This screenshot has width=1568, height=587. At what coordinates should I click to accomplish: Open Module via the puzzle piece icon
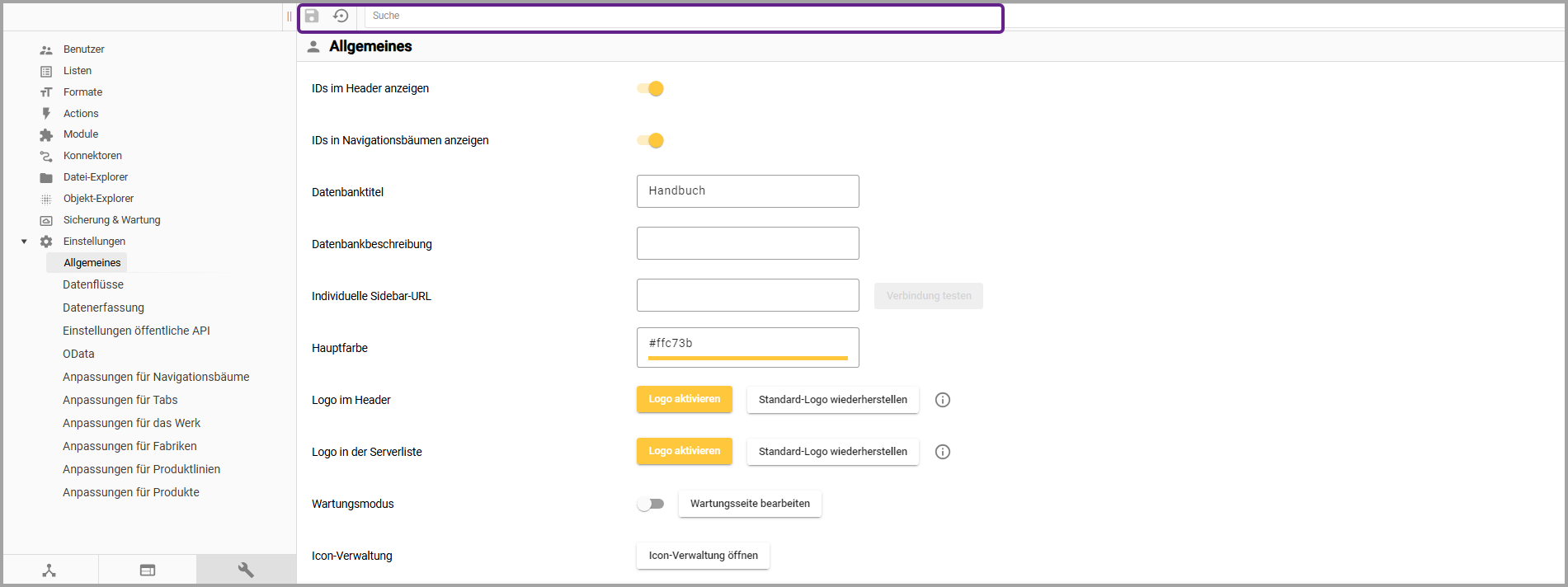[46, 134]
